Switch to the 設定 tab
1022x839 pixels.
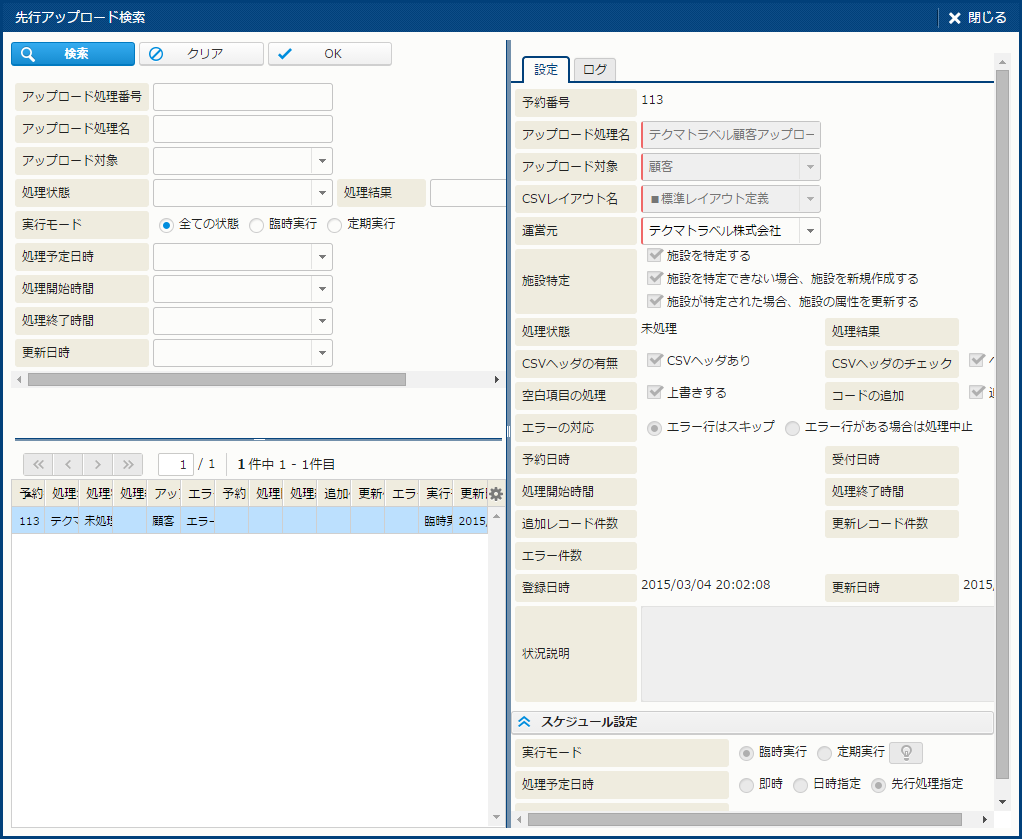[x=546, y=70]
